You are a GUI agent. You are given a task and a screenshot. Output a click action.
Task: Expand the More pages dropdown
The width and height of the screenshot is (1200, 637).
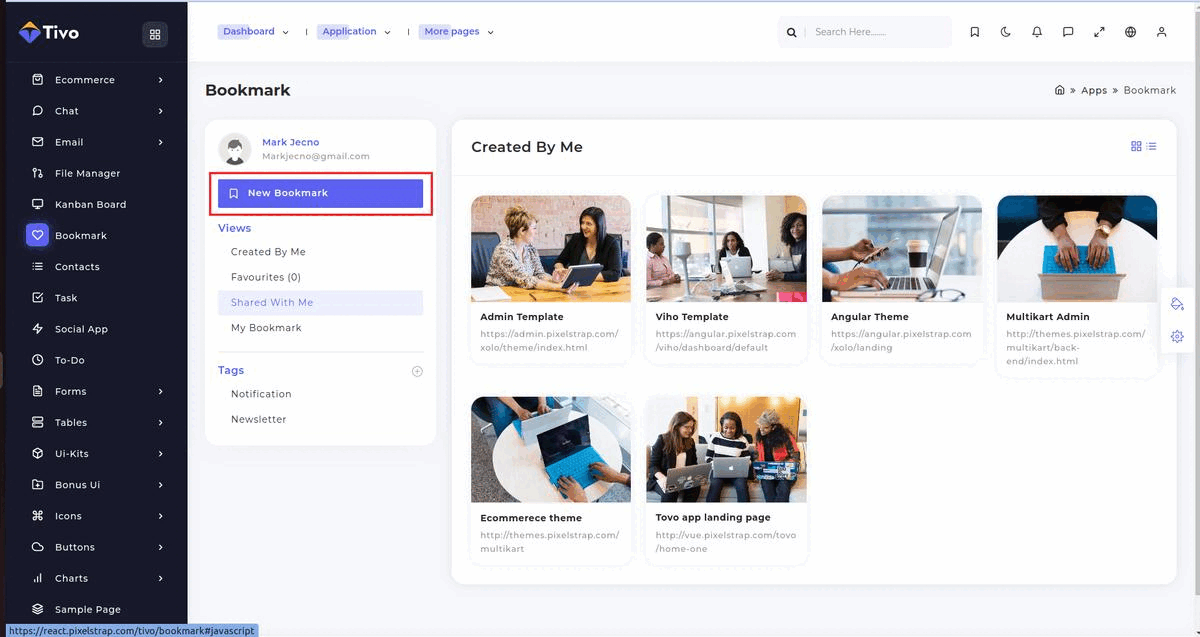click(x=459, y=32)
